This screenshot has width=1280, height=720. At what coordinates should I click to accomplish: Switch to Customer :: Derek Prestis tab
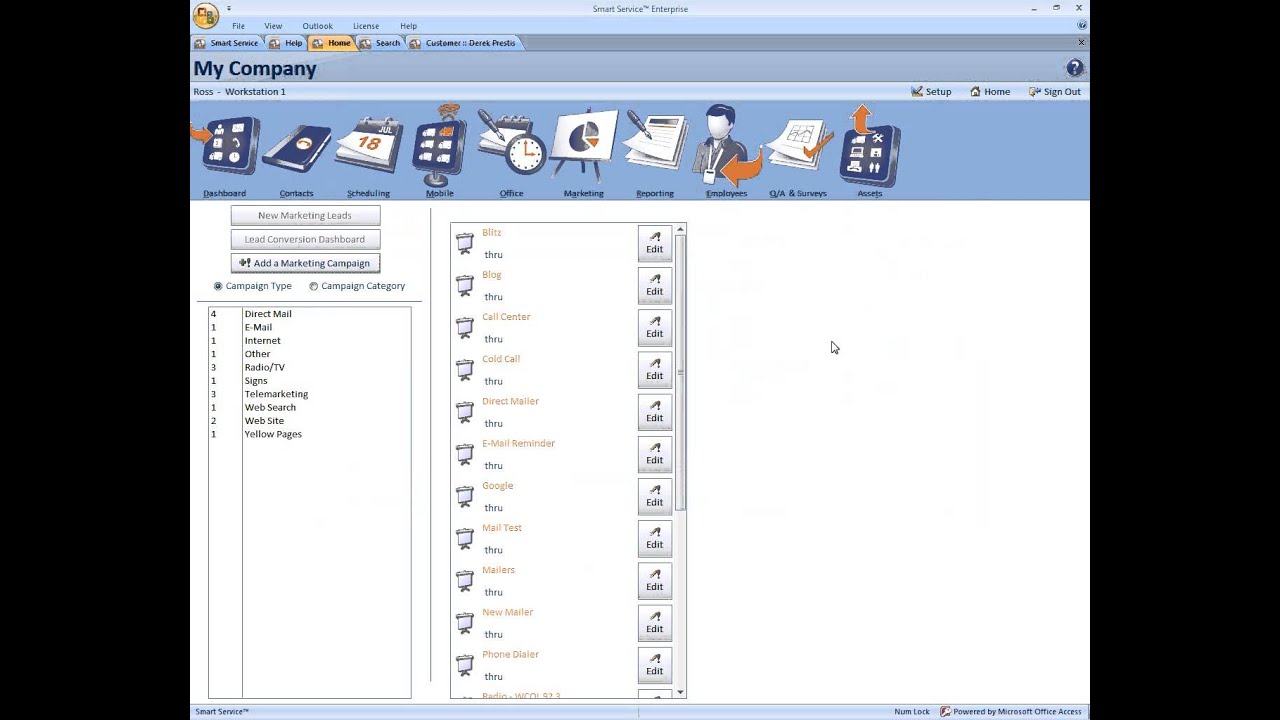463,43
